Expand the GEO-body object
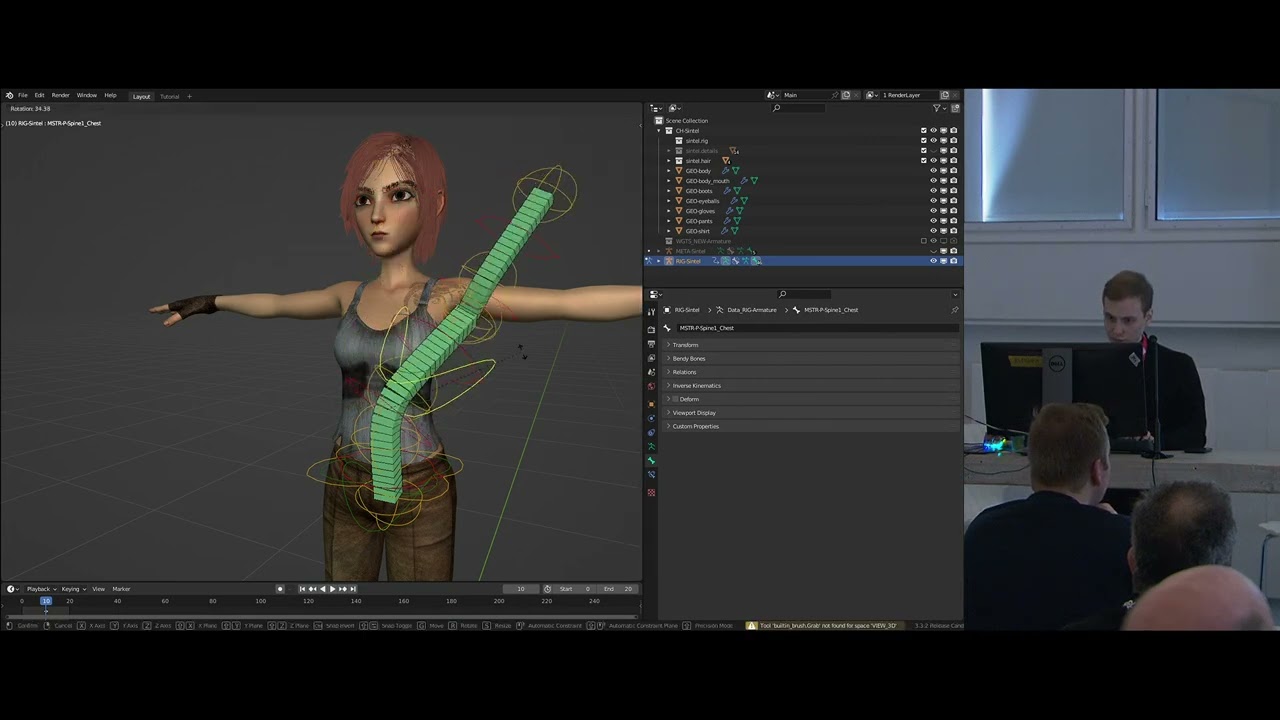Image resolution: width=1280 pixels, height=720 pixels. point(668,171)
